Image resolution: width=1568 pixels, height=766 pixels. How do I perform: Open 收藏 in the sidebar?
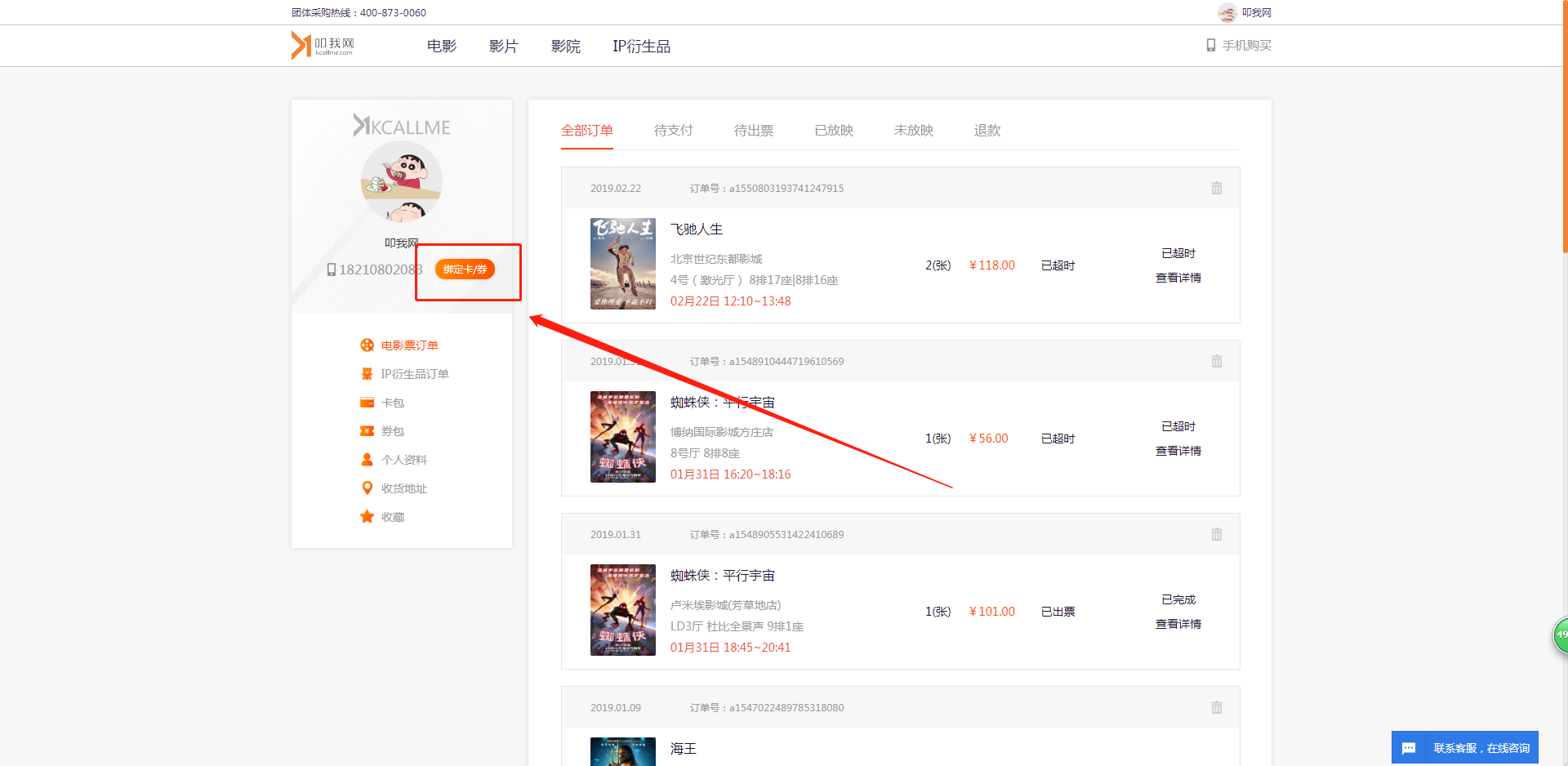pos(393,517)
